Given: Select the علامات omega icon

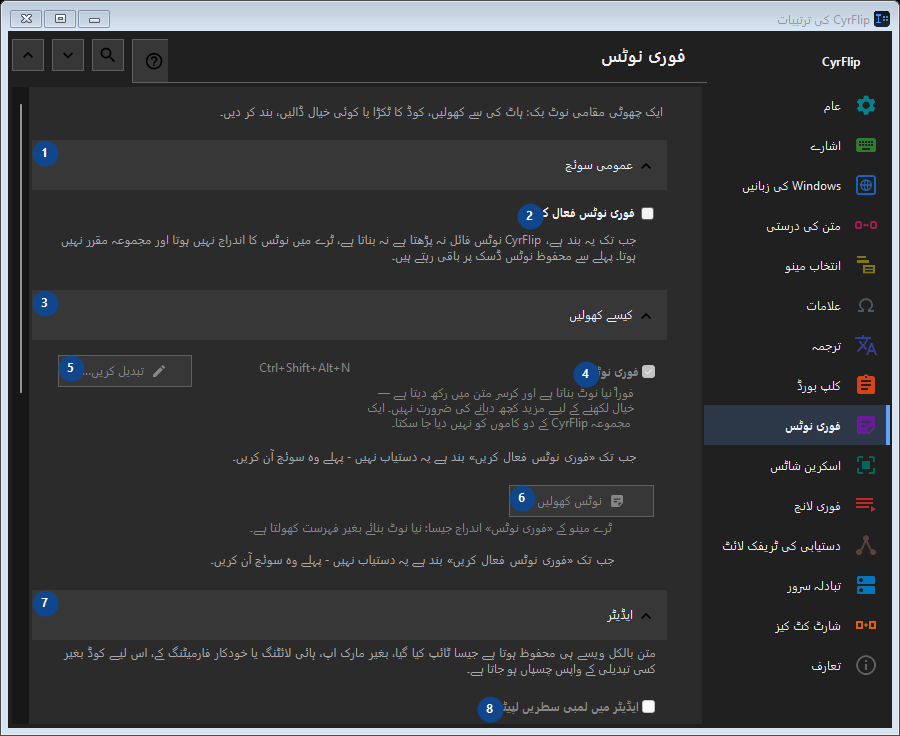Looking at the screenshot, I should [x=866, y=305].
